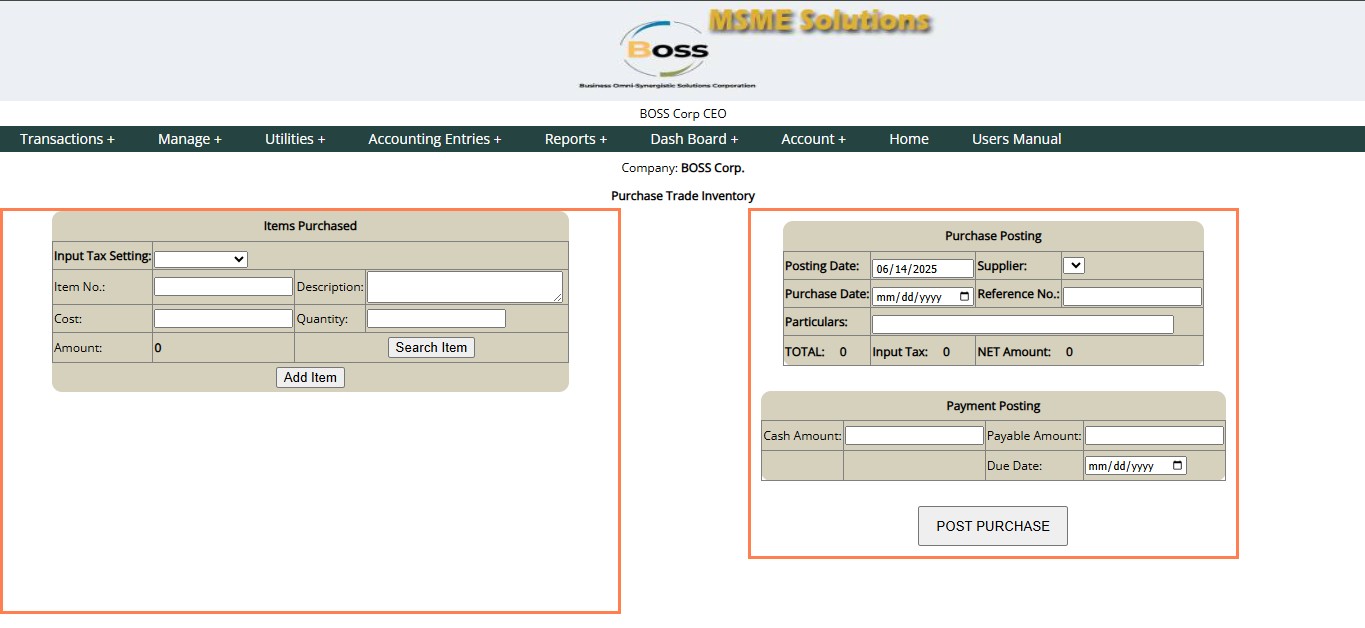The height and width of the screenshot is (628, 1365).
Task: Open calendar picker in Due Date field
Action: pyautogui.click(x=1177, y=466)
